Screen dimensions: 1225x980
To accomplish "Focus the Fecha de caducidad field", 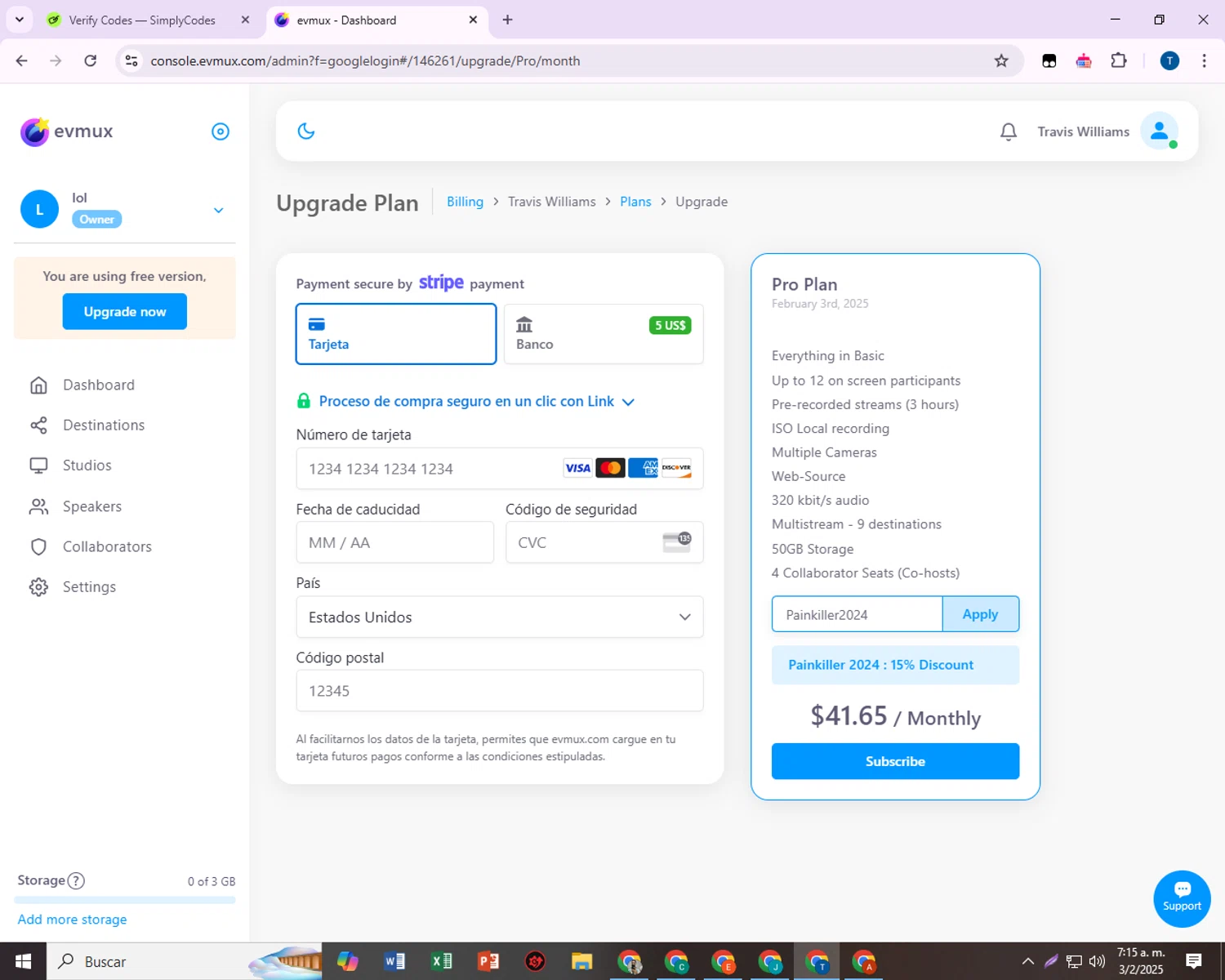I will click(x=395, y=542).
